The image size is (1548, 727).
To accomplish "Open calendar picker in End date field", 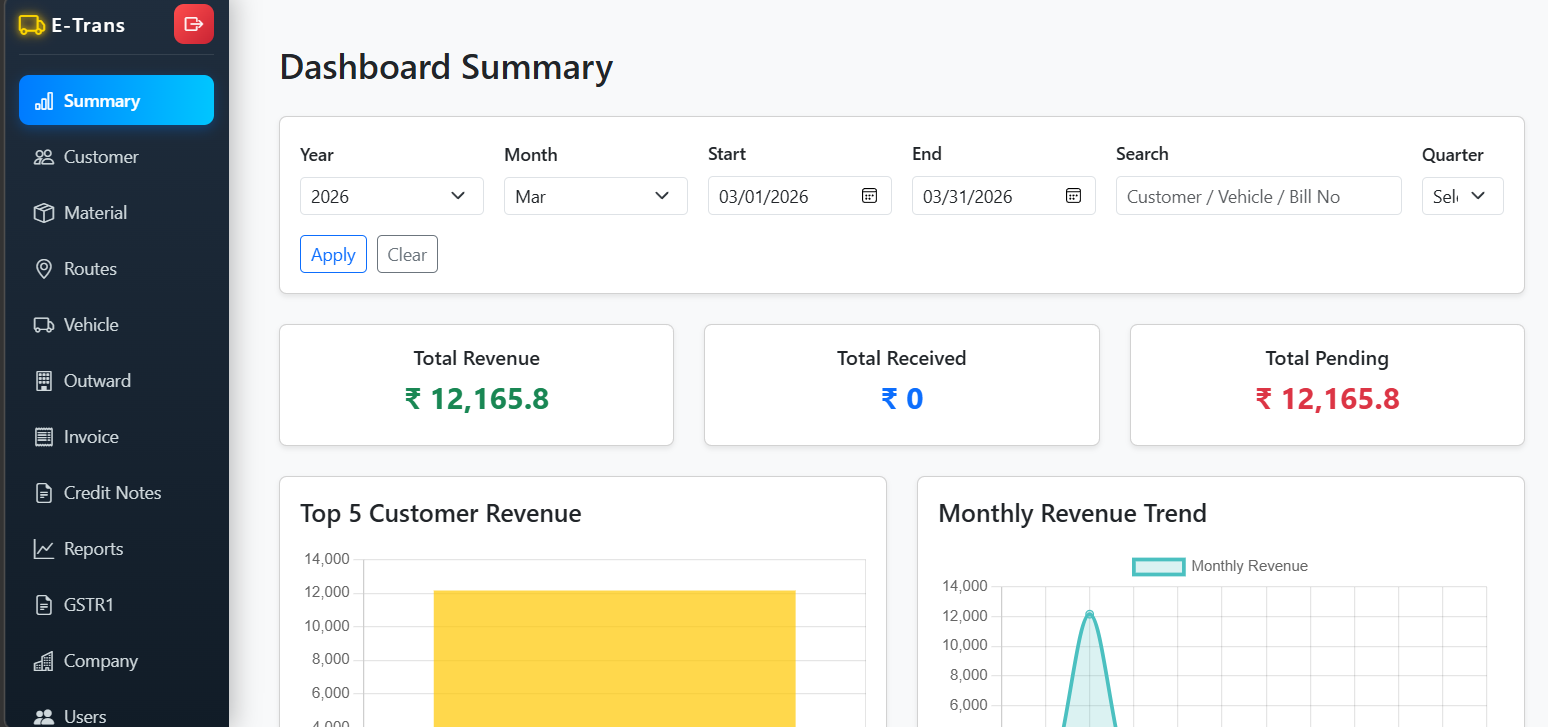I will (1073, 196).
